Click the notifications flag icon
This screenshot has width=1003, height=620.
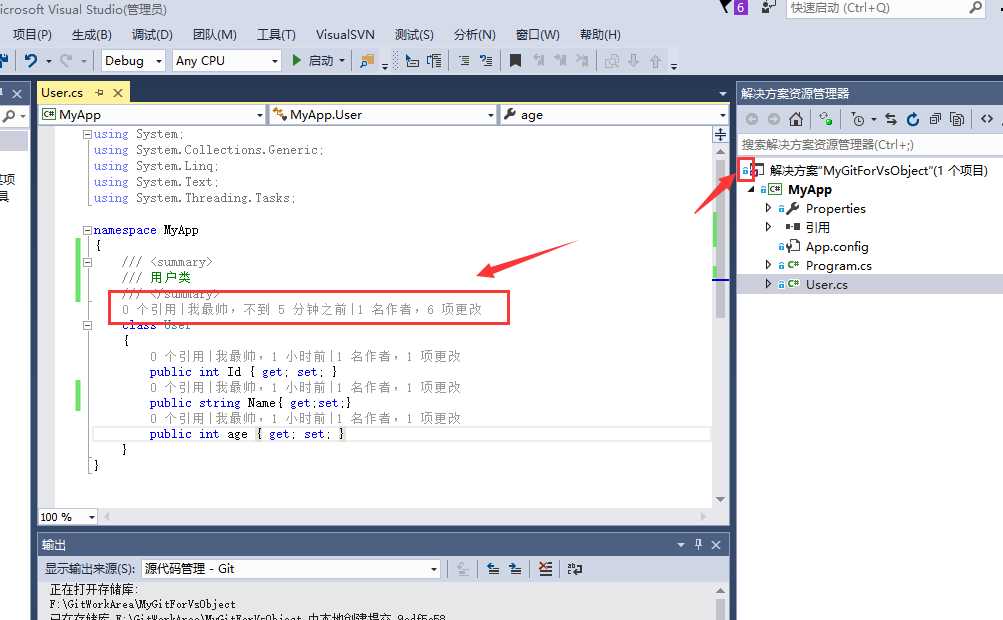pyautogui.click(x=725, y=6)
